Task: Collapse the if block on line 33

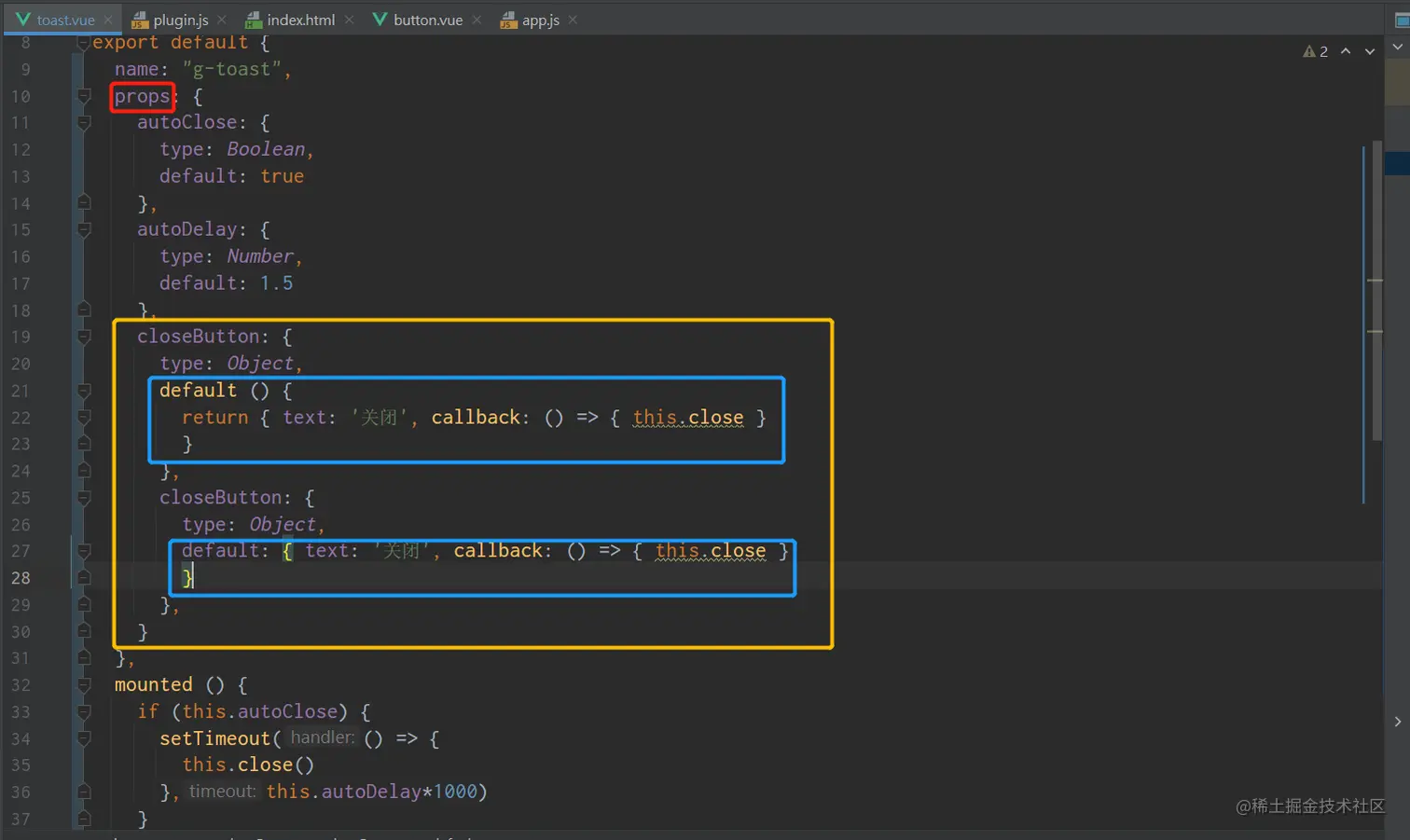Action: click(x=84, y=712)
